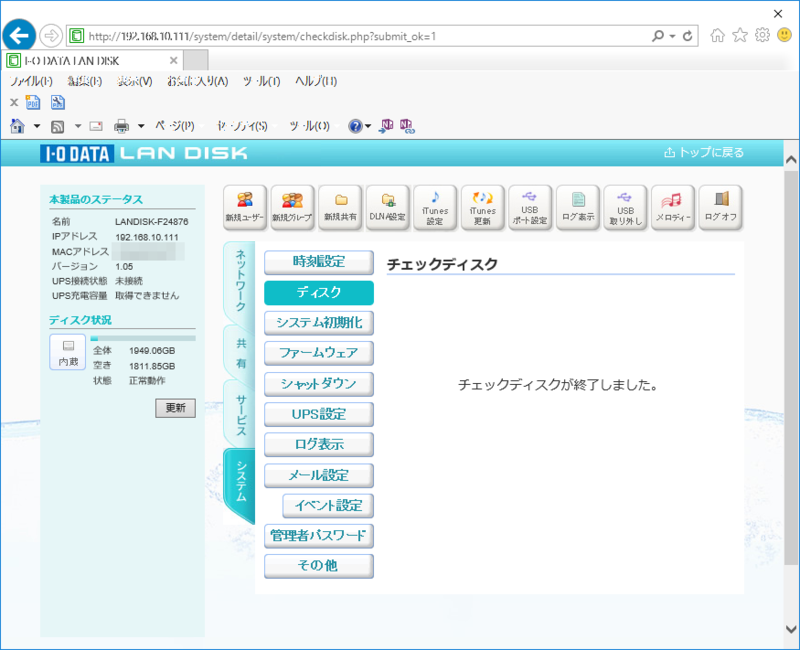Switch to the Network vertical tab
Screen dimensions: 800x650
point(240,282)
